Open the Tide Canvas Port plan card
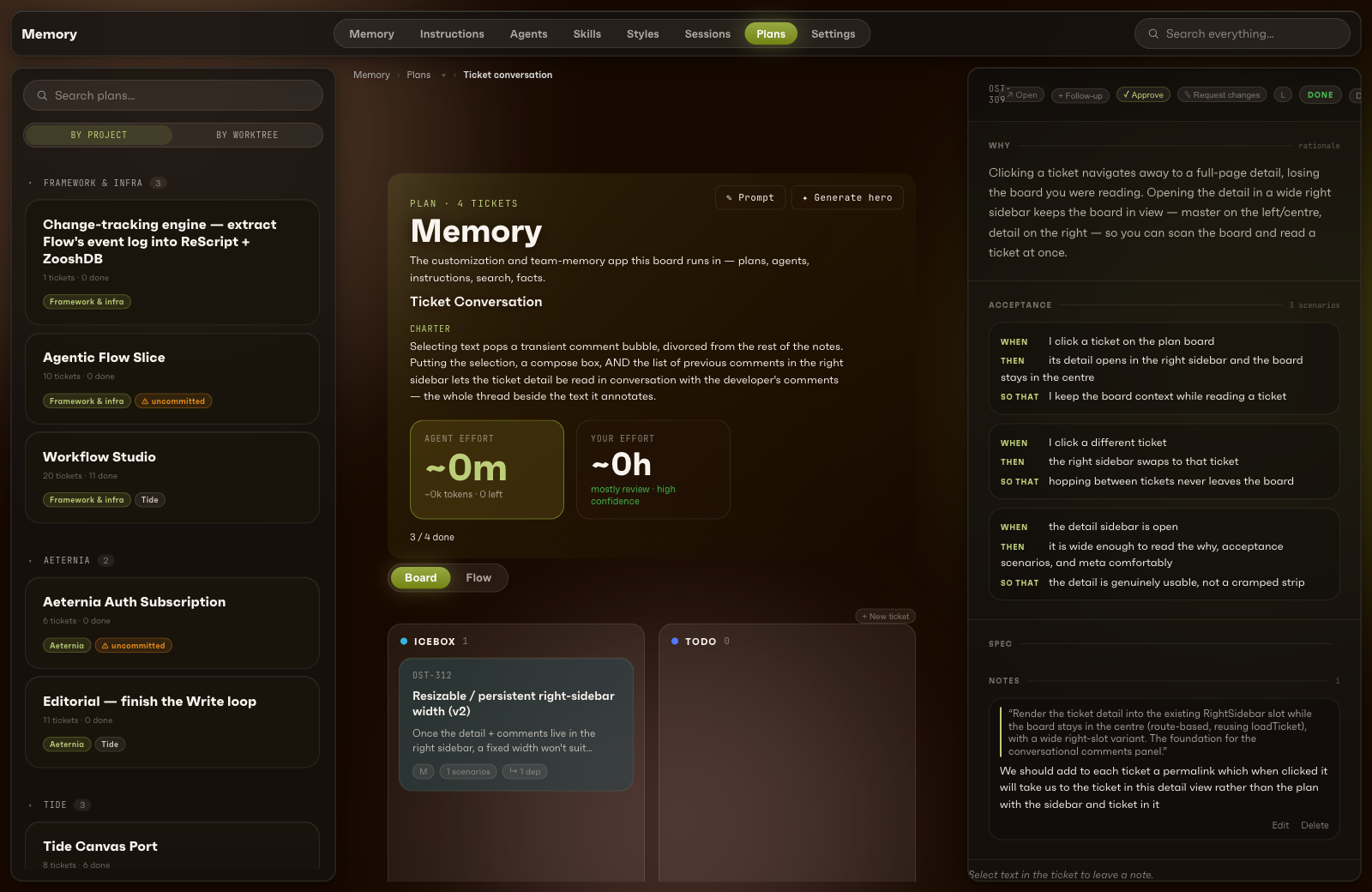The height and width of the screenshot is (892, 1372). point(172,847)
